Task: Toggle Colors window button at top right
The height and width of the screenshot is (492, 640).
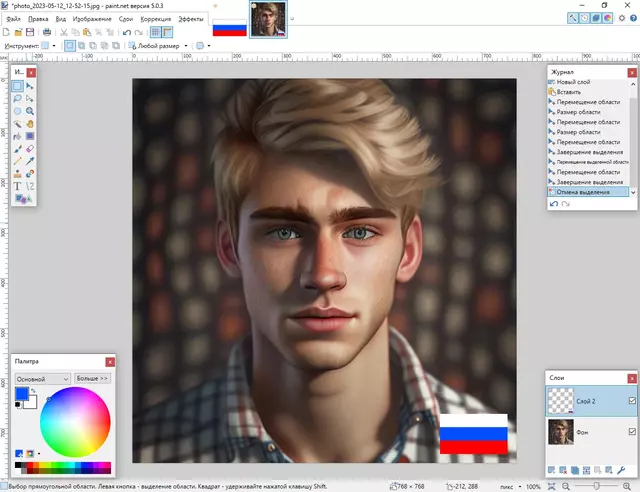Action: [607, 18]
